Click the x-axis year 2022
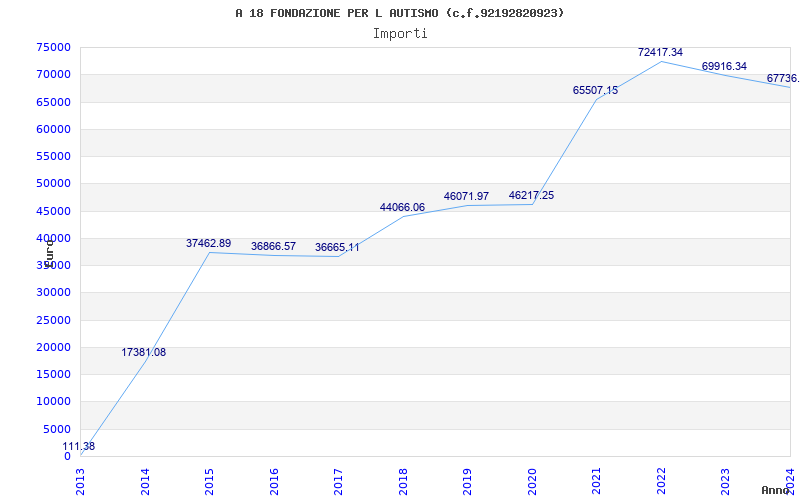Image resolution: width=800 pixels, height=500 pixels. click(662, 482)
